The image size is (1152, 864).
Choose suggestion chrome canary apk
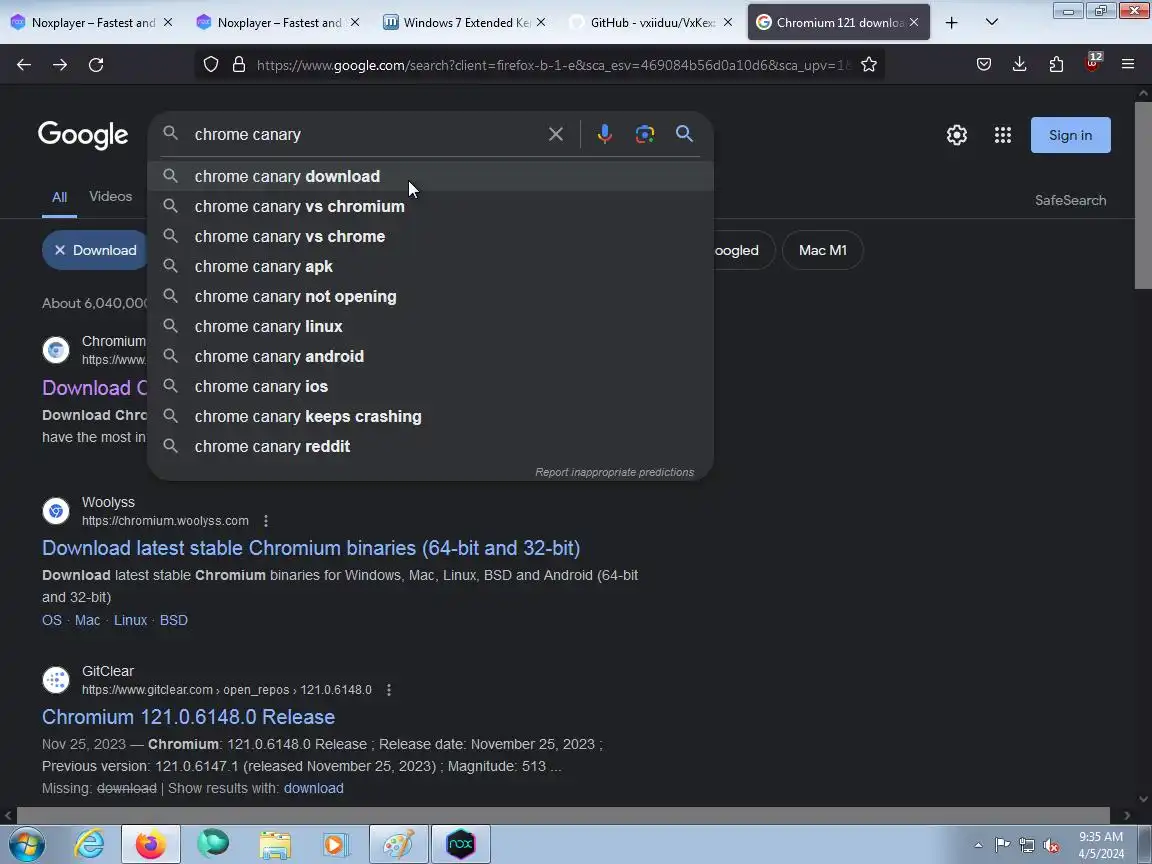pyautogui.click(x=431, y=267)
